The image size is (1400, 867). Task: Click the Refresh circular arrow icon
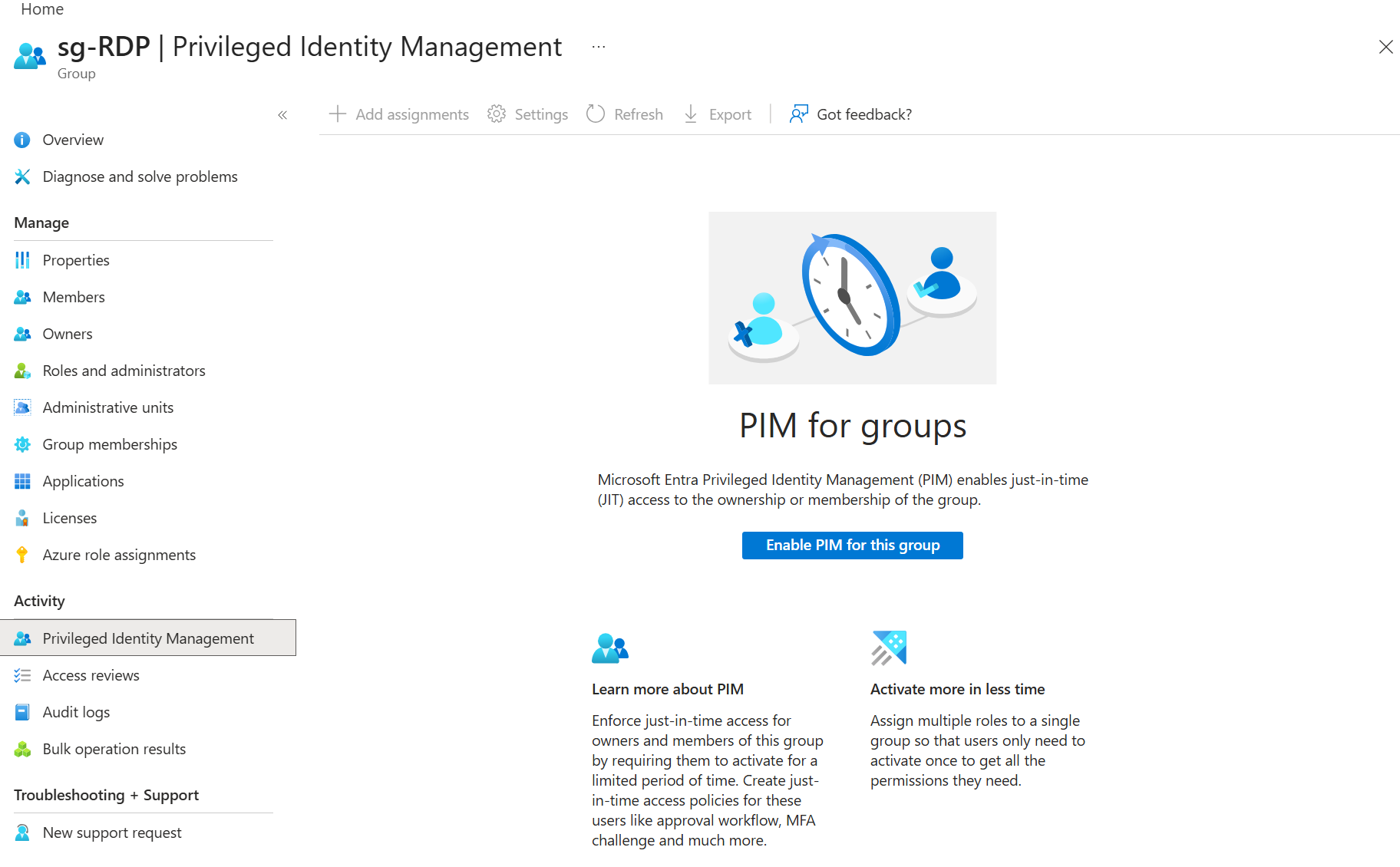596,114
